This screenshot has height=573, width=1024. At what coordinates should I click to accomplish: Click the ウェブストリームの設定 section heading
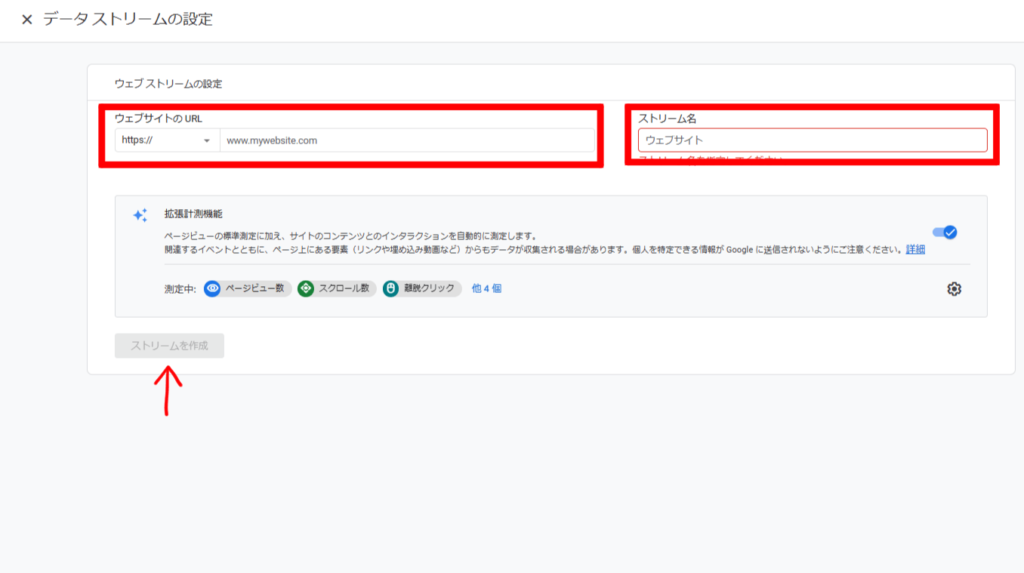pos(168,83)
